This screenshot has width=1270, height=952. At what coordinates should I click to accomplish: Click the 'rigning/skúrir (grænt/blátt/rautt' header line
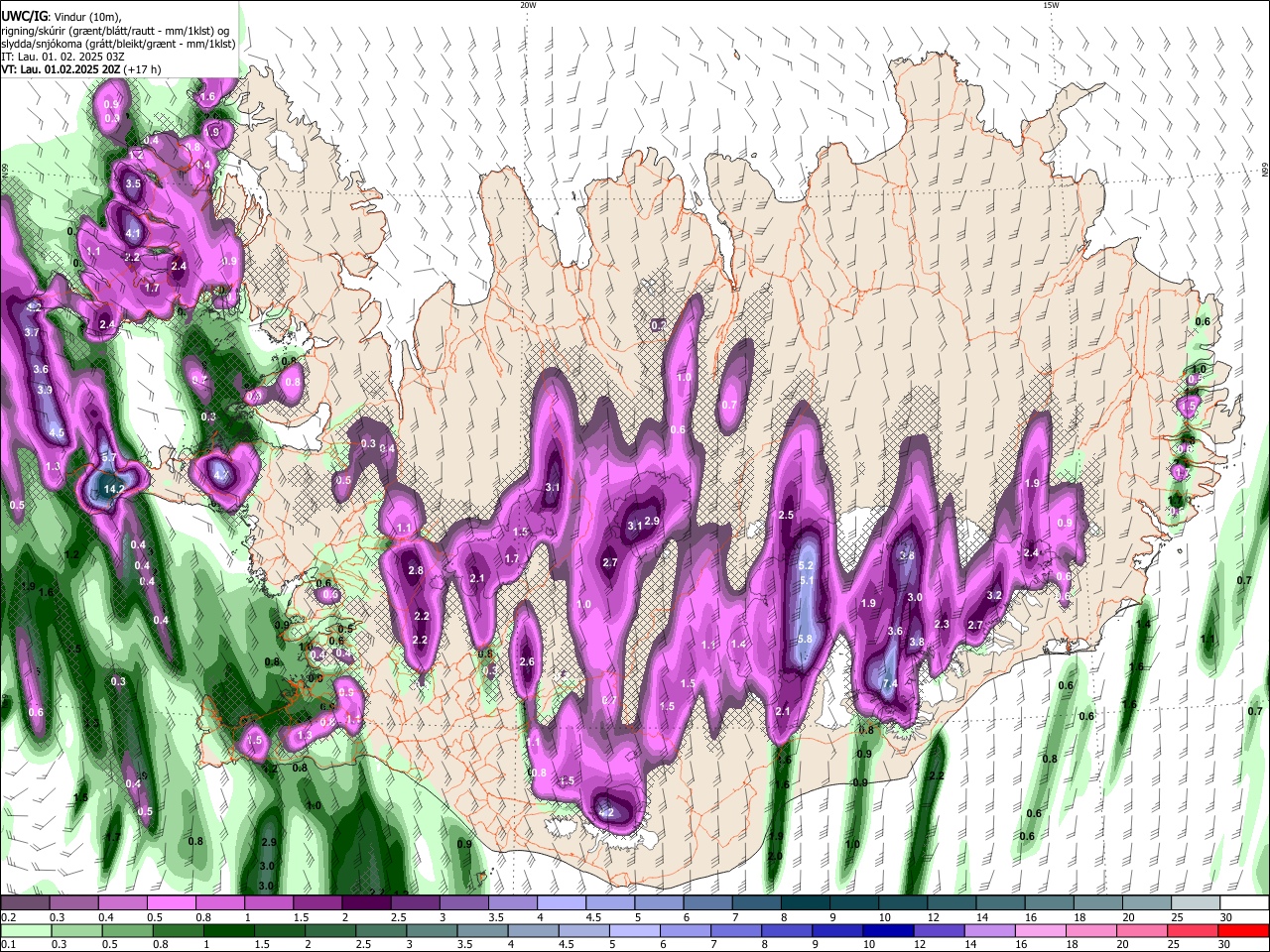[x=116, y=31]
